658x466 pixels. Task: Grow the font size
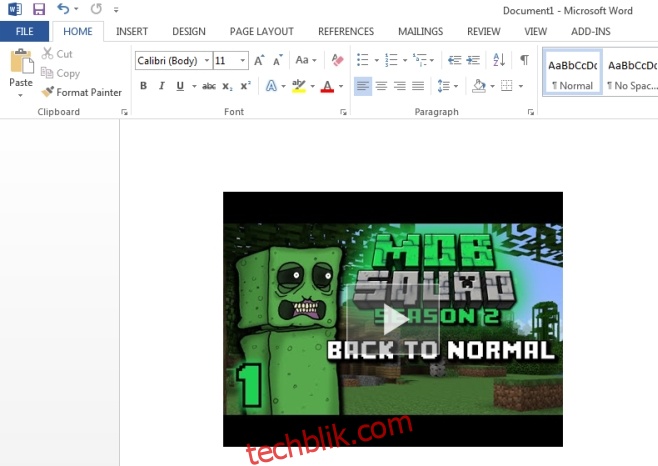259,60
